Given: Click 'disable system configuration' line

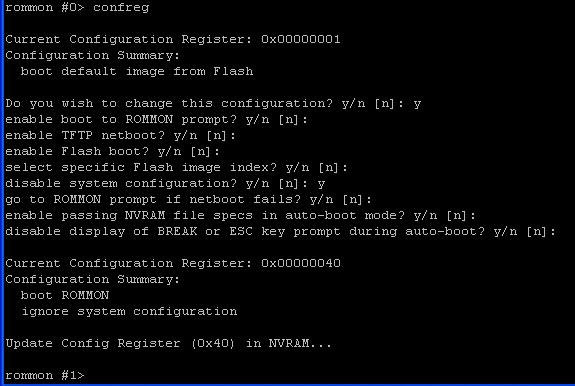Looking at the screenshot, I should pos(165,183).
